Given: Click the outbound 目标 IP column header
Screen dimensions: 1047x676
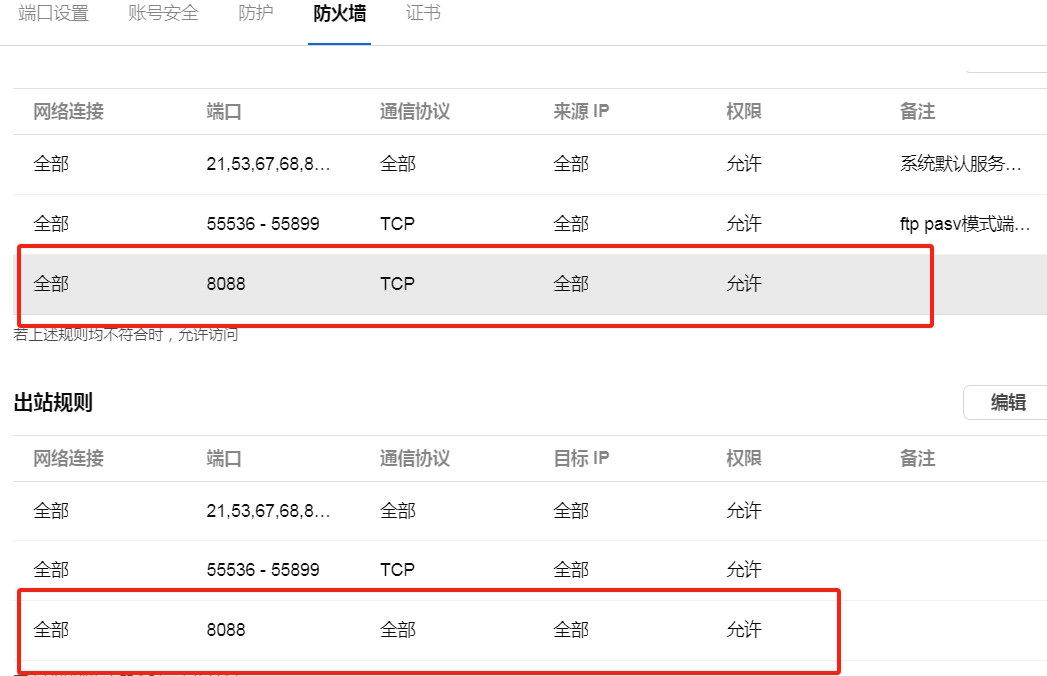Looking at the screenshot, I should 581,458.
